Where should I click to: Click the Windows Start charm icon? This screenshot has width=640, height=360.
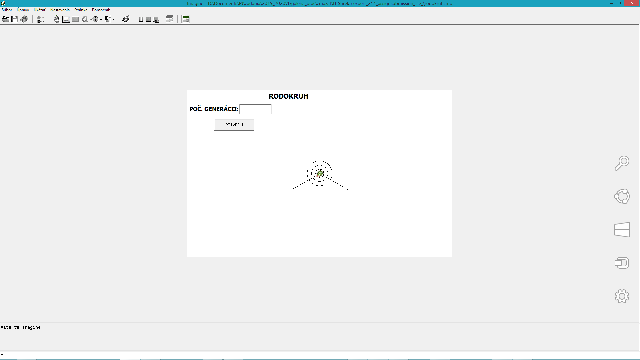point(622,229)
